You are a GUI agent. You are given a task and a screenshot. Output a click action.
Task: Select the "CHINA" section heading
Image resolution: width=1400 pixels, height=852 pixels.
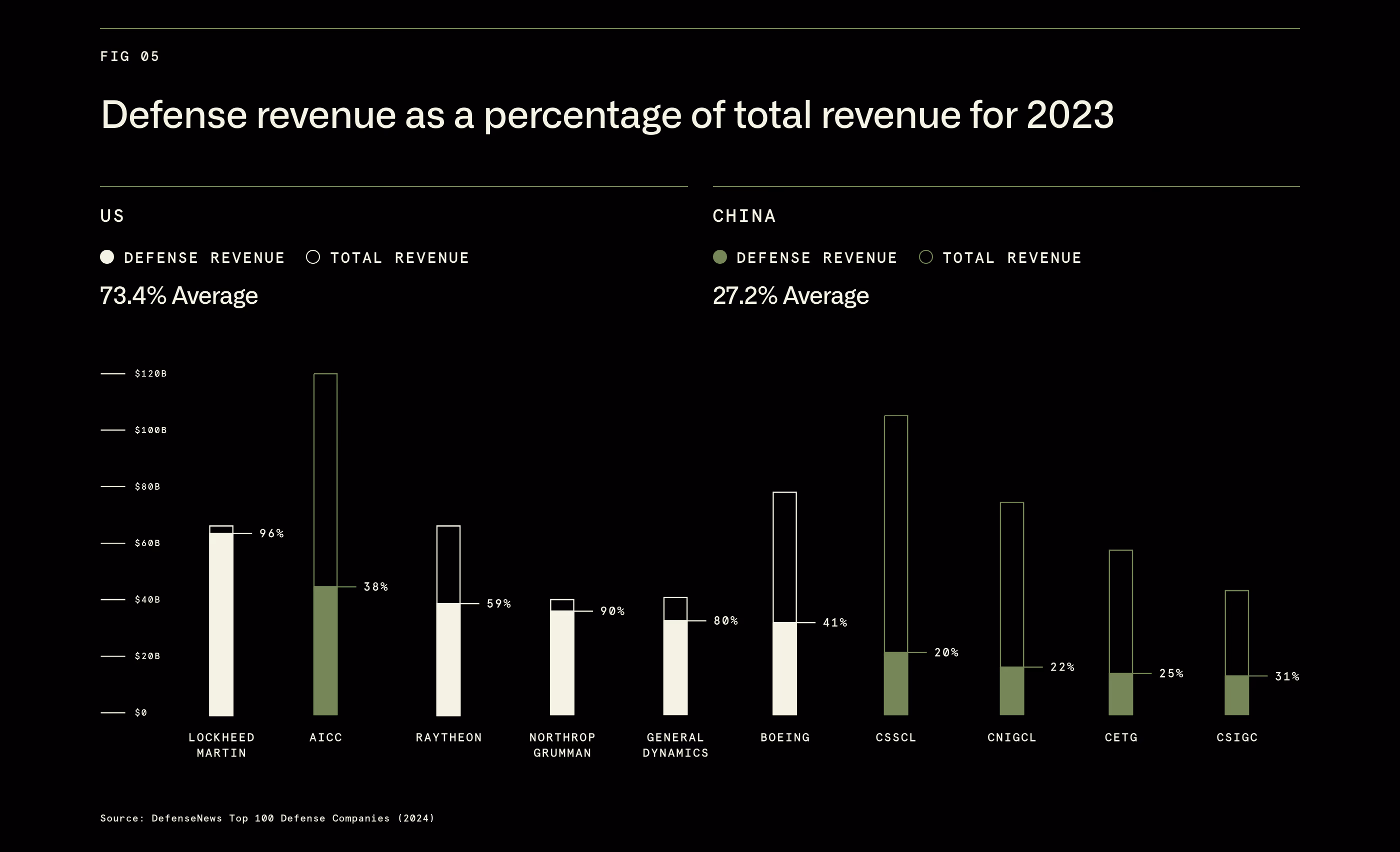pyautogui.click(x=744, y=216)
